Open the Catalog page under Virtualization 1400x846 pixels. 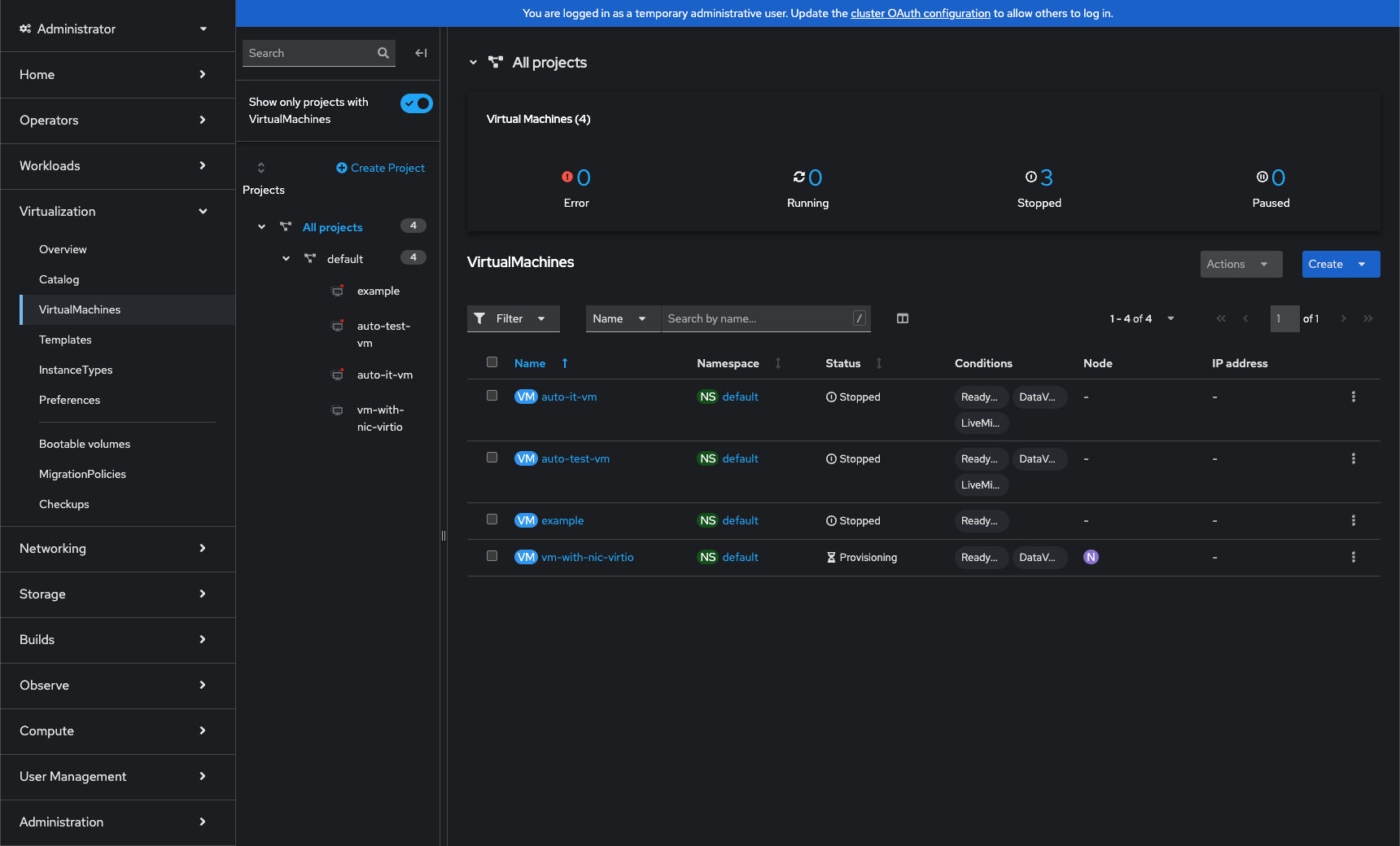pyautogui.click(x=59, y=279)
